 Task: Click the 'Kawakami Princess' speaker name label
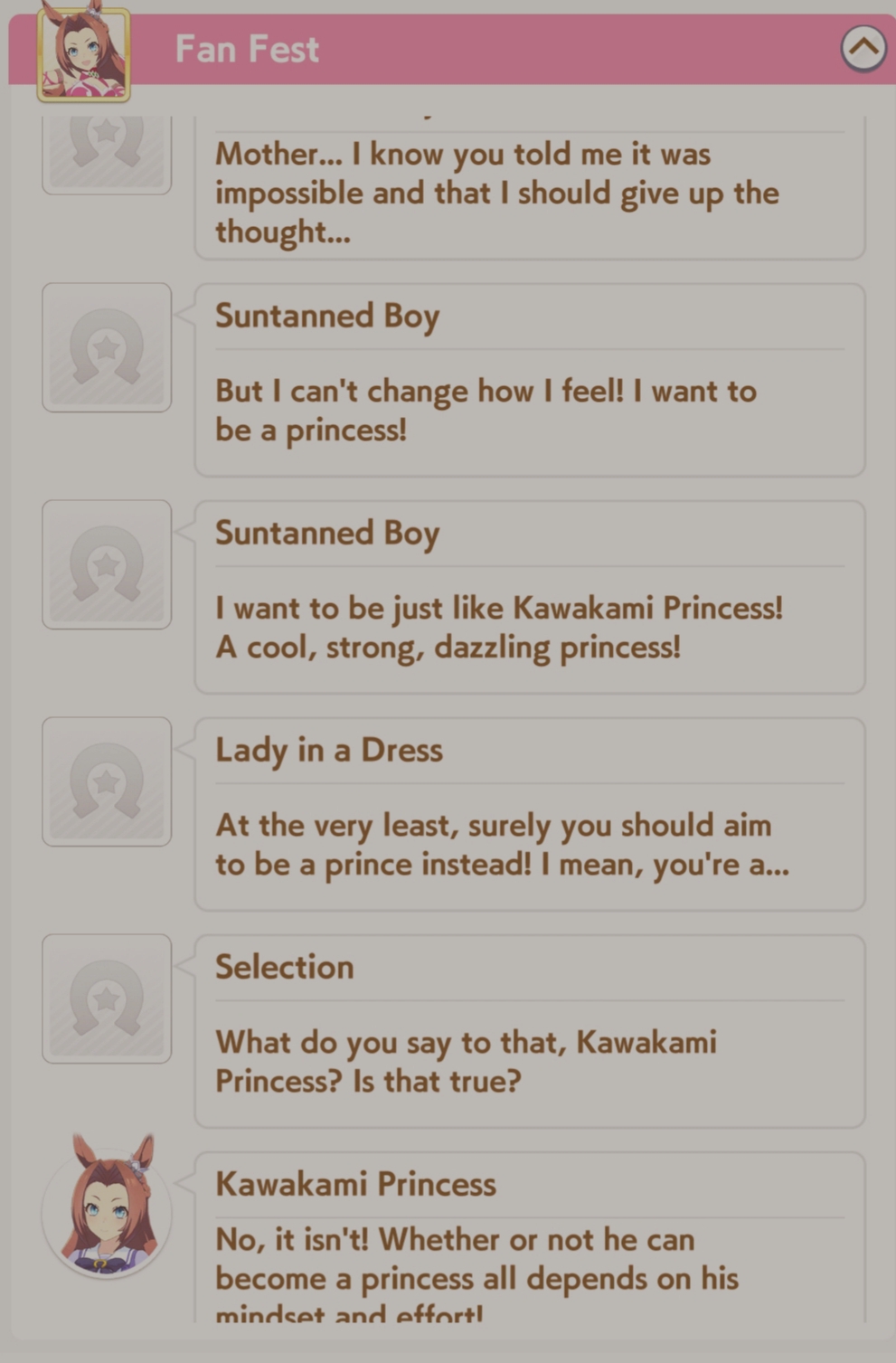point(355,1184)
